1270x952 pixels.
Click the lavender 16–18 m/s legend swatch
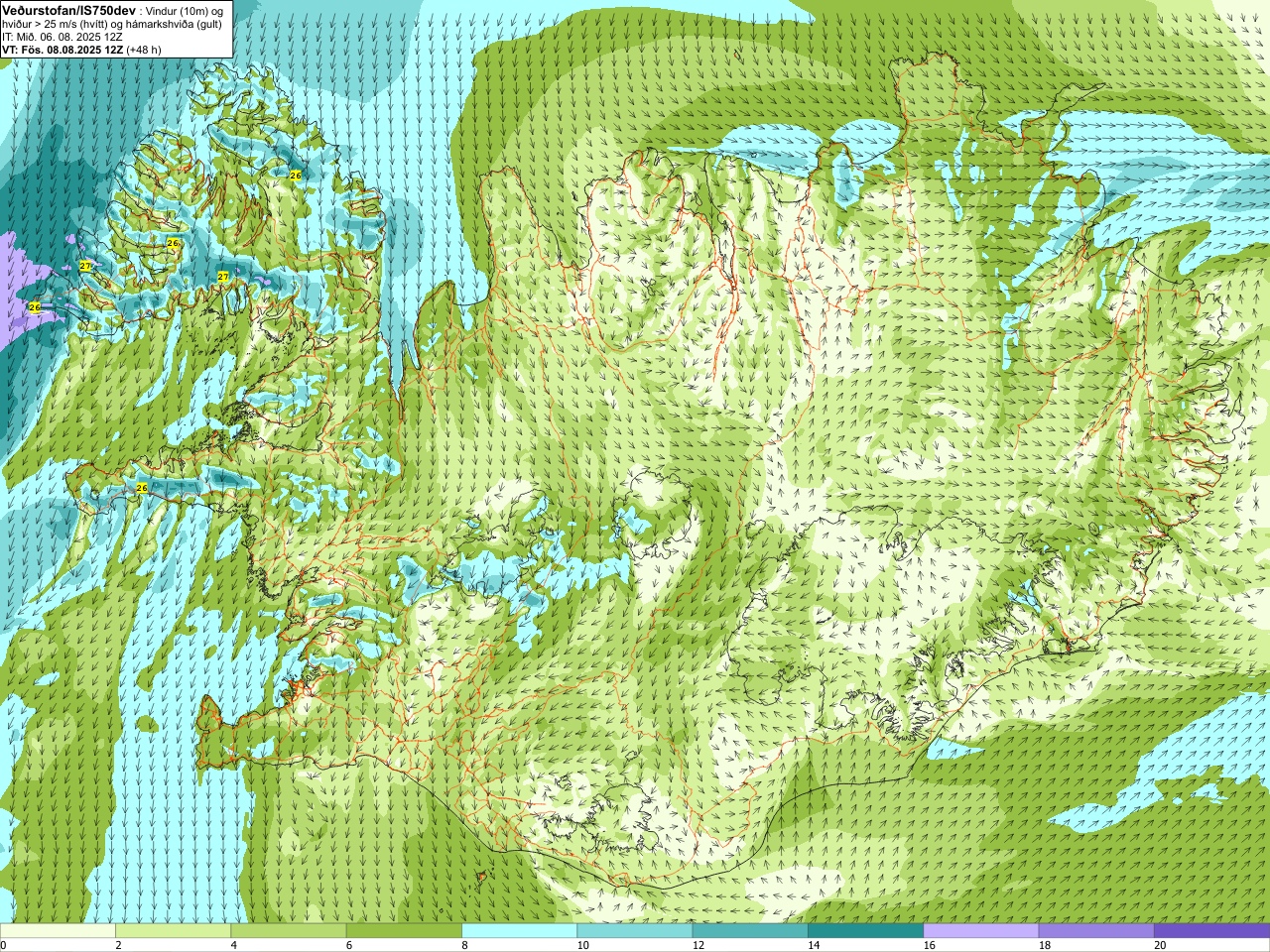pyautogui.click(x=981, y=931)
